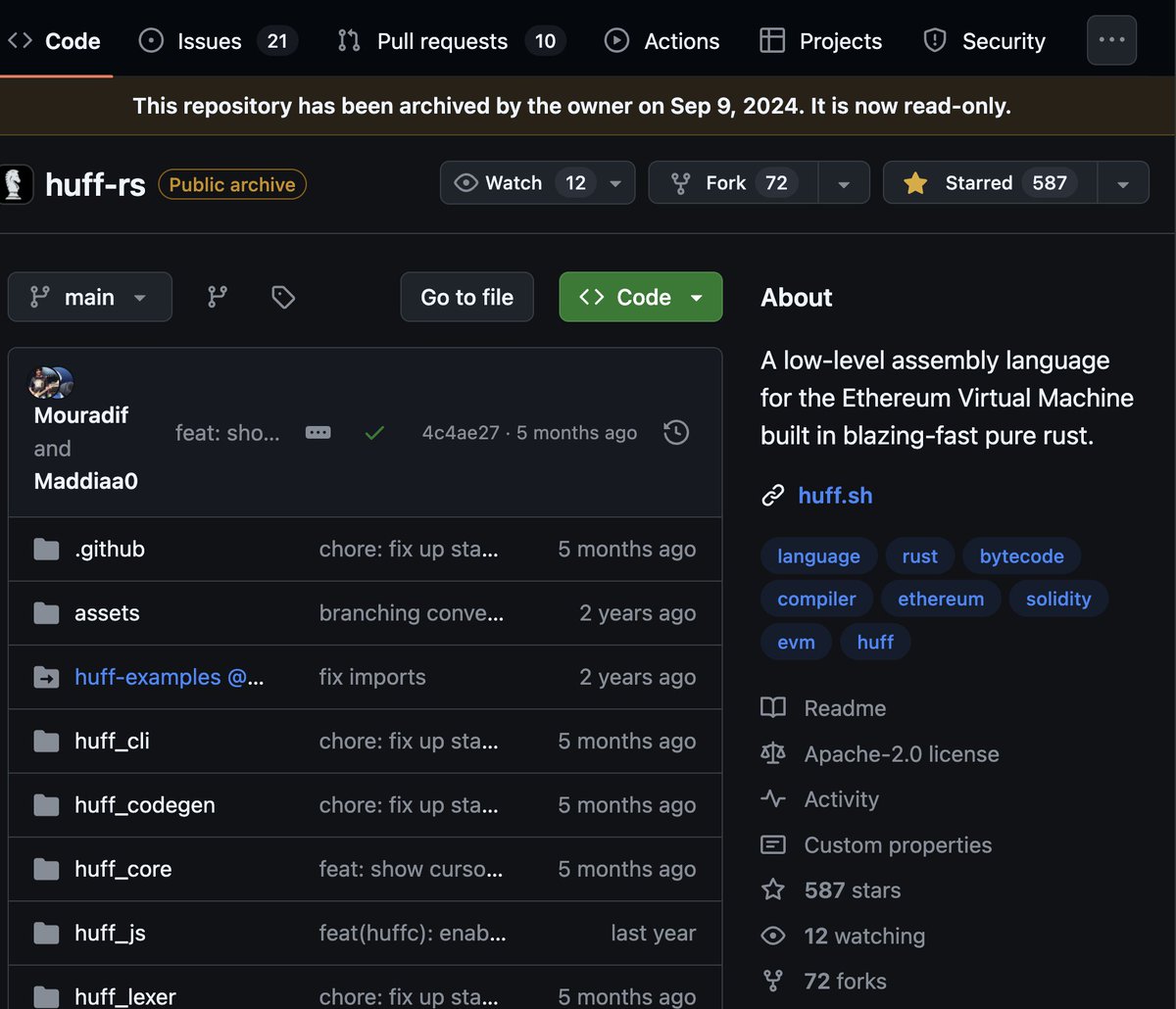Click the committer avatars thumbnail
The image size is (1176, 1009).
(51, 383)
